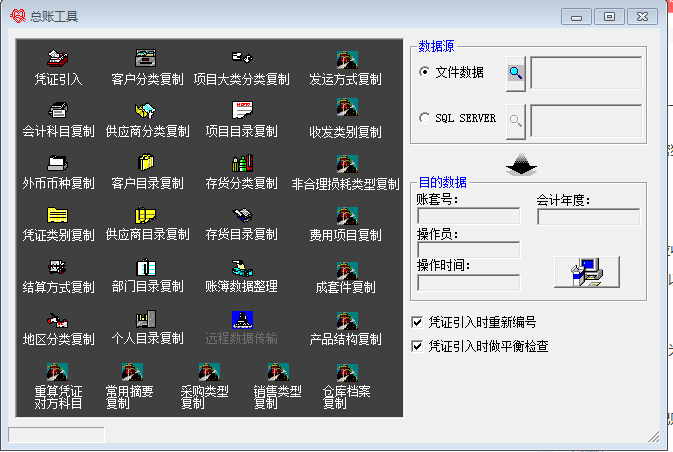The height and width of the screenshot is (452, 673).
Task: Maximize the 总账工具 window
Action: (609, 17)
